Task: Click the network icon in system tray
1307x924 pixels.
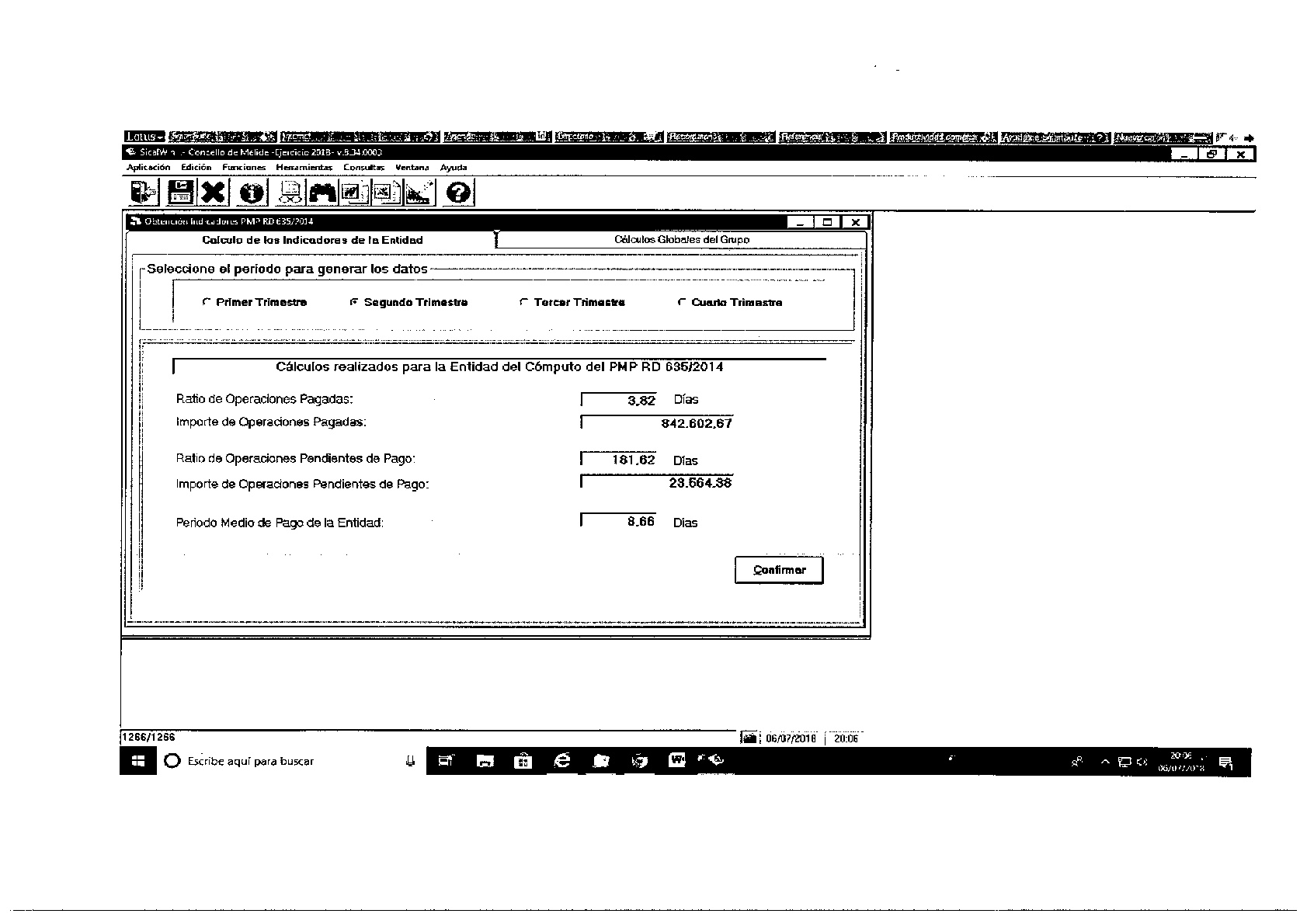Action: point(1125,762)
